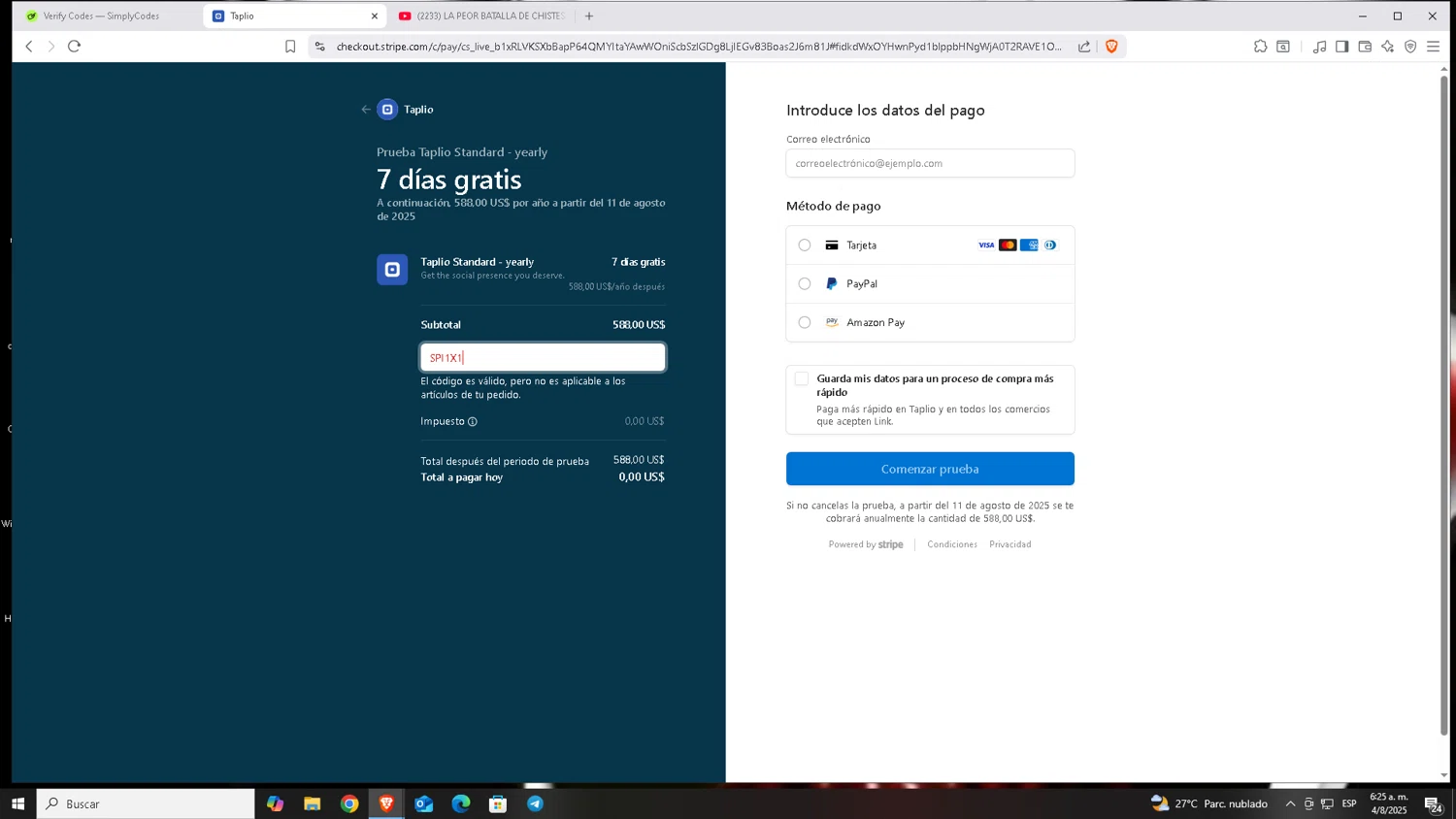The height and width of the screenshot is (819, 1456).
Task: Click the ESP language indicator
Action: coord(1349,803)
